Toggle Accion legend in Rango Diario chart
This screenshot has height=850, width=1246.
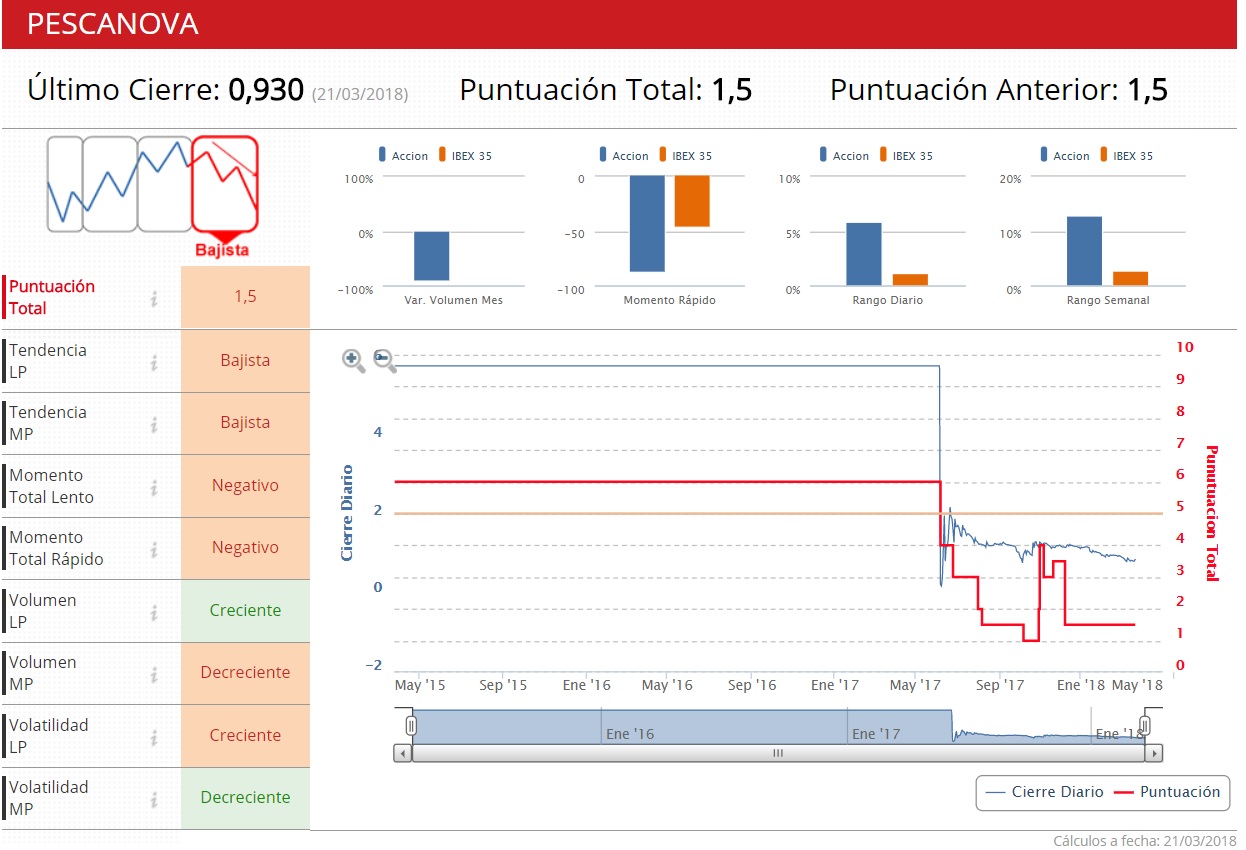coord(845,155)
